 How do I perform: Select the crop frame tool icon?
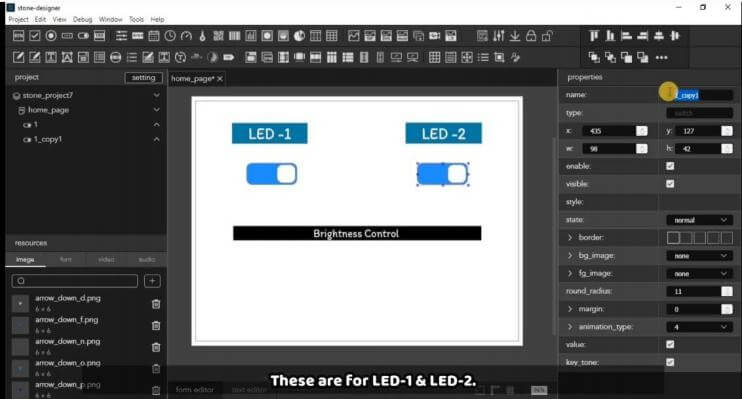(x=499, y=58)
